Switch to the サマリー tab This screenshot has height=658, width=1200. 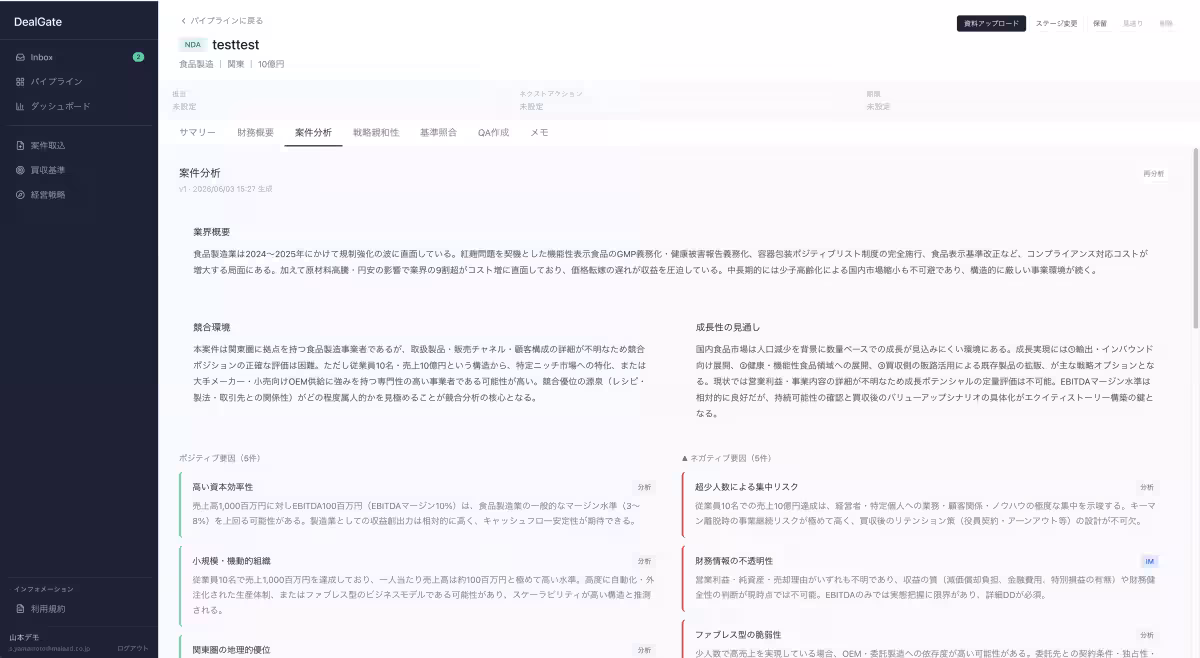click(197, 132)
